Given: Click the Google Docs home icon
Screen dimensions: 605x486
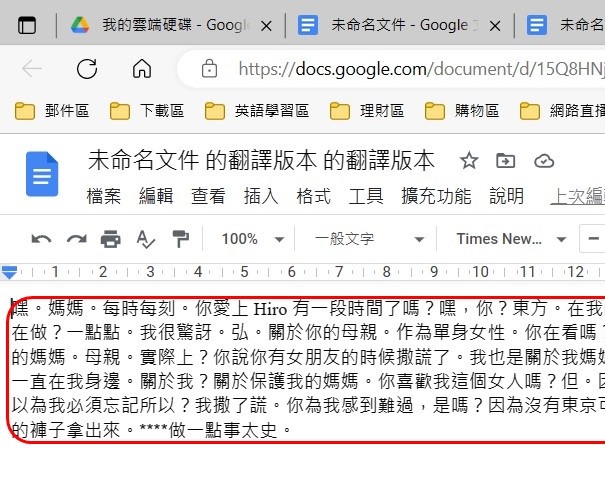Looking at the screenshot, I should 41,176.
